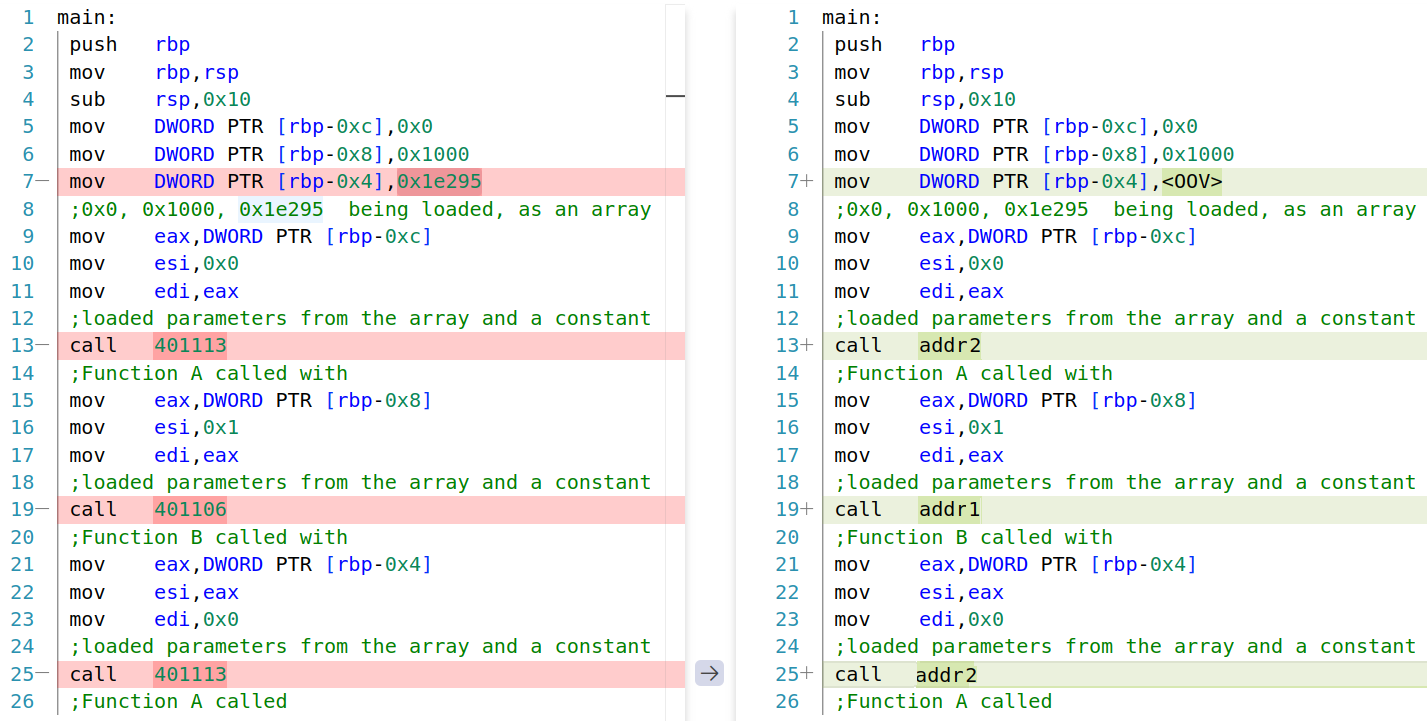Click the minus marker beside left line 13
Viewport: 1427px width, 721px height.
(x=42, y=346)
